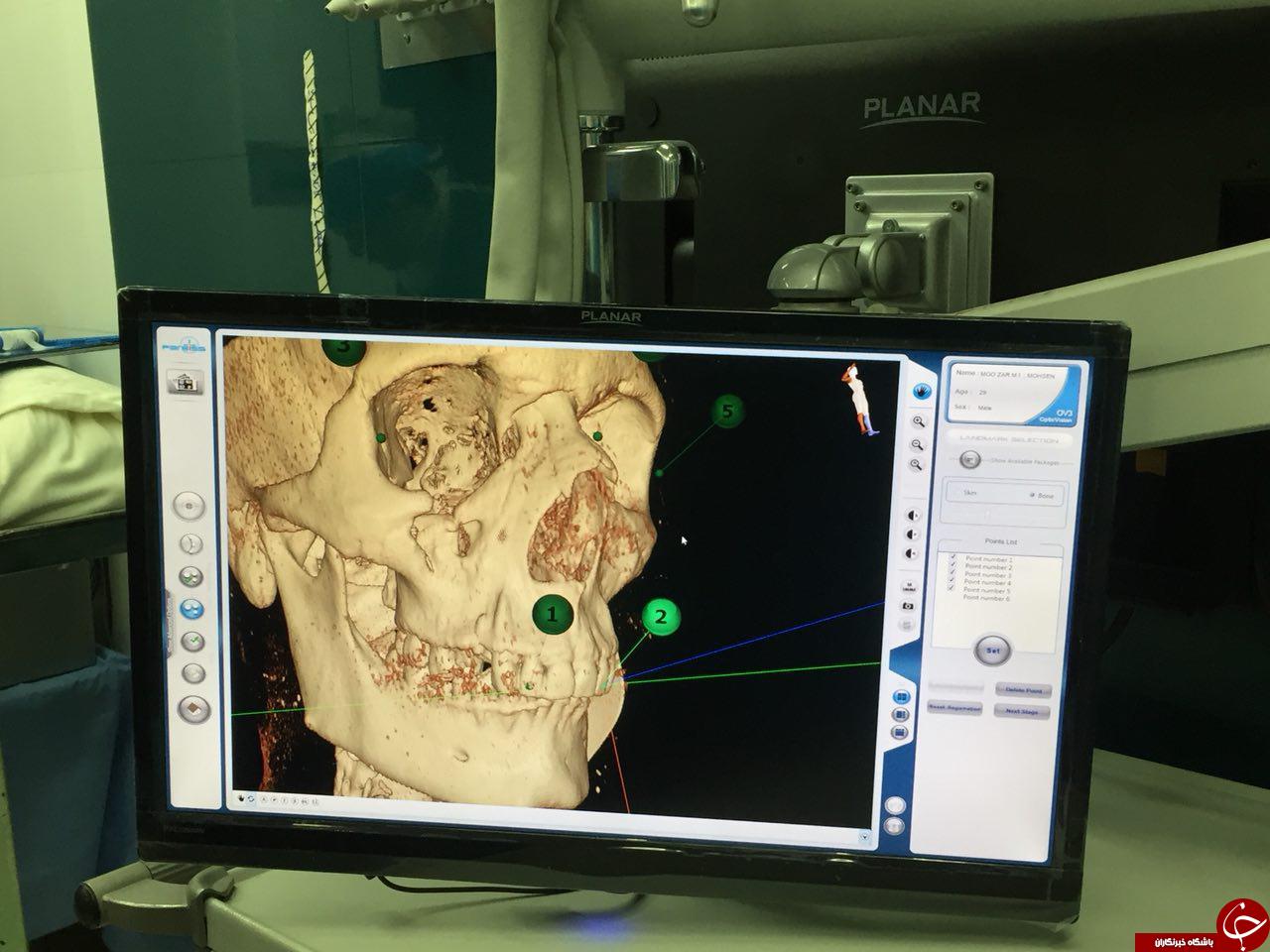Select the Bone radio option
The image size is (1270, 952).
[1041, 496]
